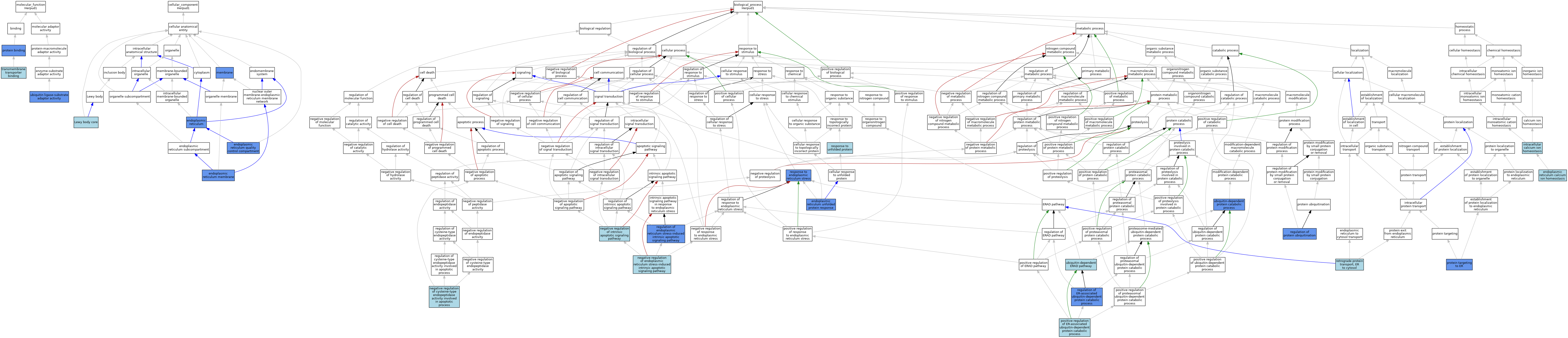The height and width of the screenshot is (338, 1568).
Task: Click the 'protein ubiquitination' node
Action: point(1313,205)
